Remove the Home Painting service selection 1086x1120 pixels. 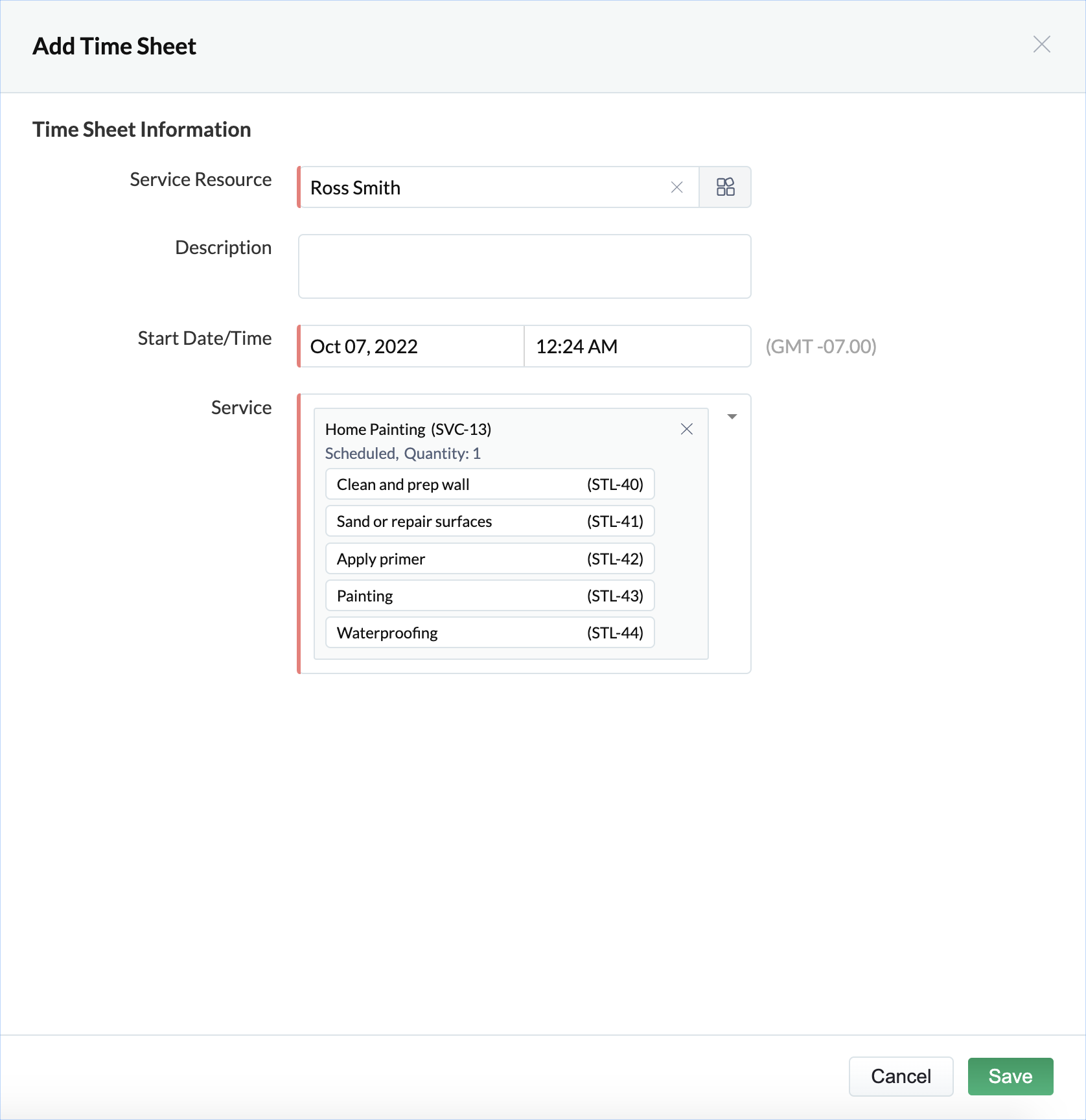687,429
